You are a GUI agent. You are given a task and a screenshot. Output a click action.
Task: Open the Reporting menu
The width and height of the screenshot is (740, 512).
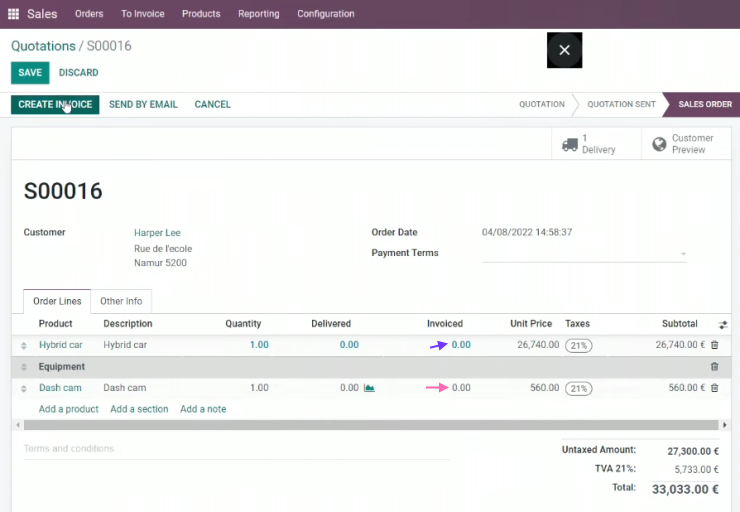pos(259,14)
